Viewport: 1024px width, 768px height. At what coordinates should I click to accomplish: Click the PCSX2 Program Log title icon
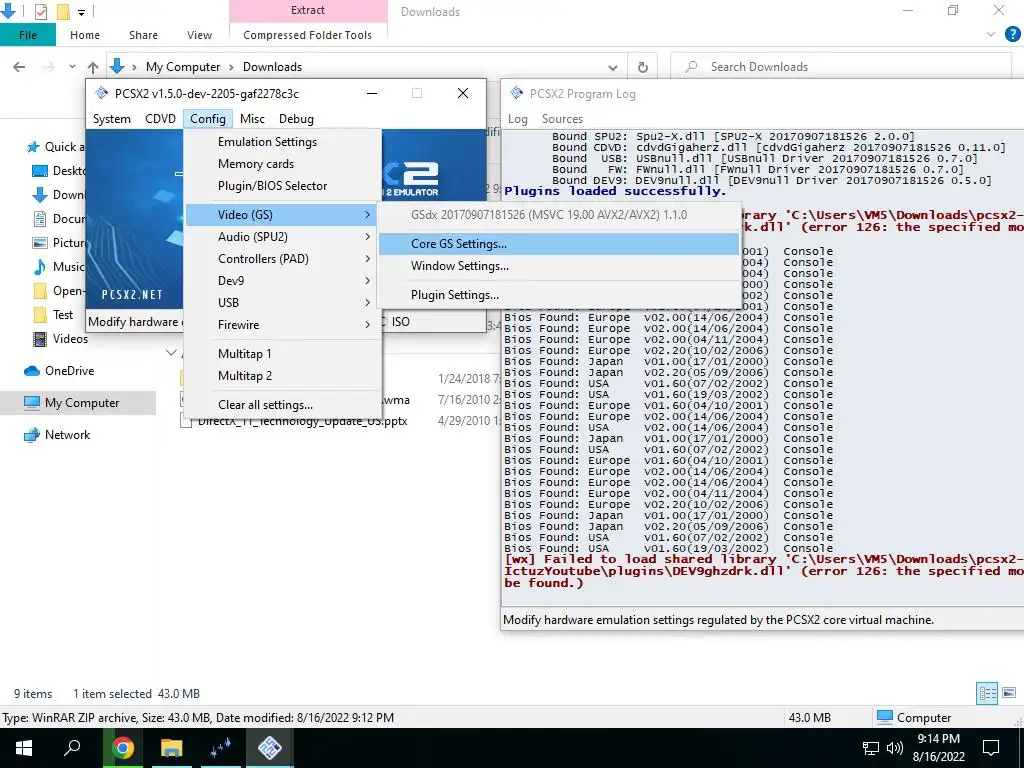[517, 93]
